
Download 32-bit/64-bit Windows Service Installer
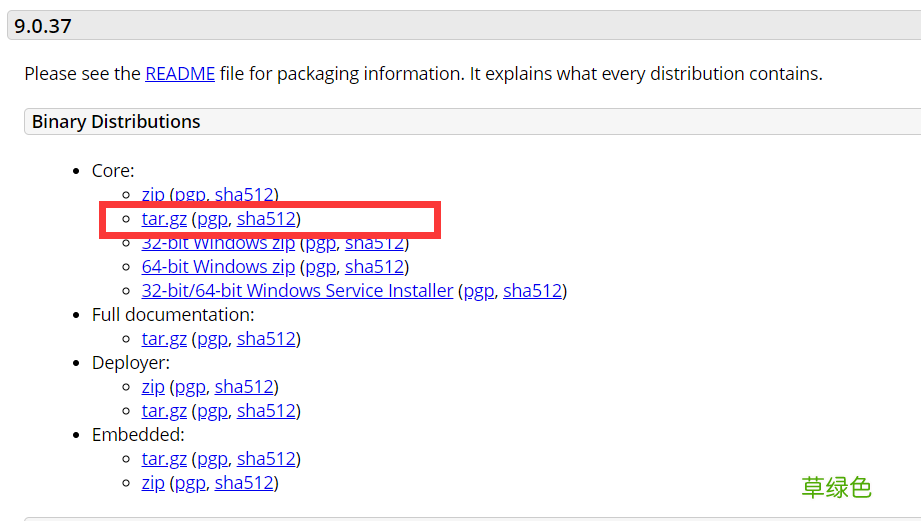(x=297, y=291)
